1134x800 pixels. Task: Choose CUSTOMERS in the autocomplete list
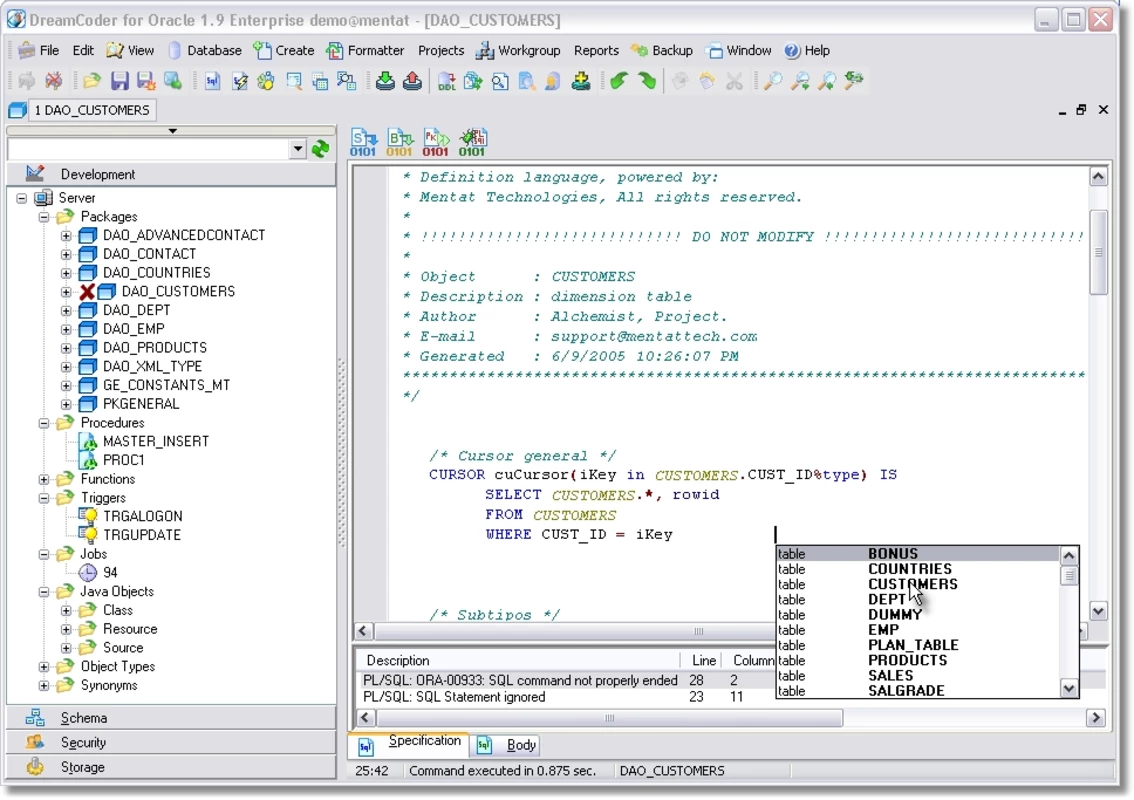tap(918, 584)
